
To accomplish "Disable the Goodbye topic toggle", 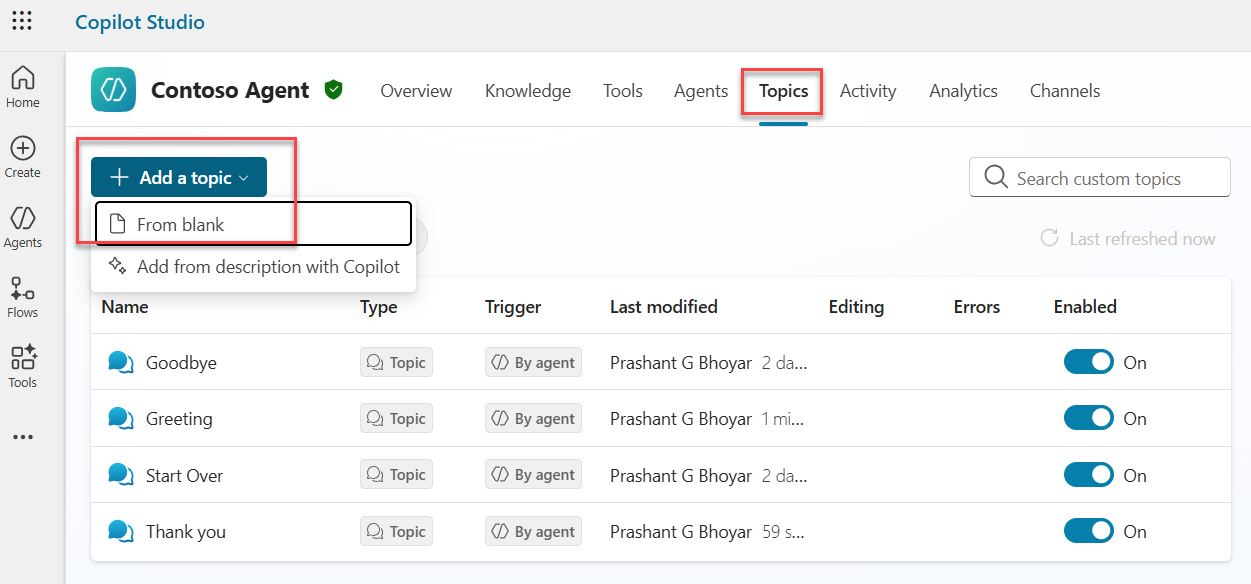I will click(1088, 362).
